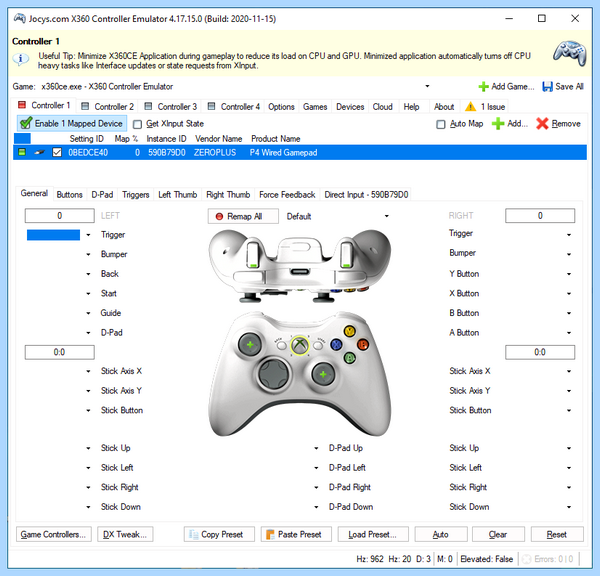
Task: Open the left Bumper mapping dropdown
Action: tap(88, 255)
